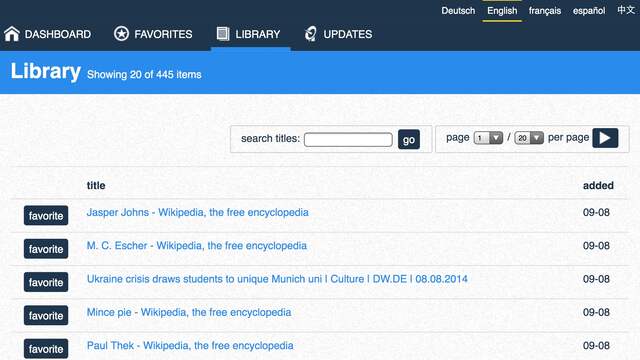This screenshot has height=360, width=640.
Task: Switch language to Deutsch
Action: pyautogui.click(x=458, y=11)
